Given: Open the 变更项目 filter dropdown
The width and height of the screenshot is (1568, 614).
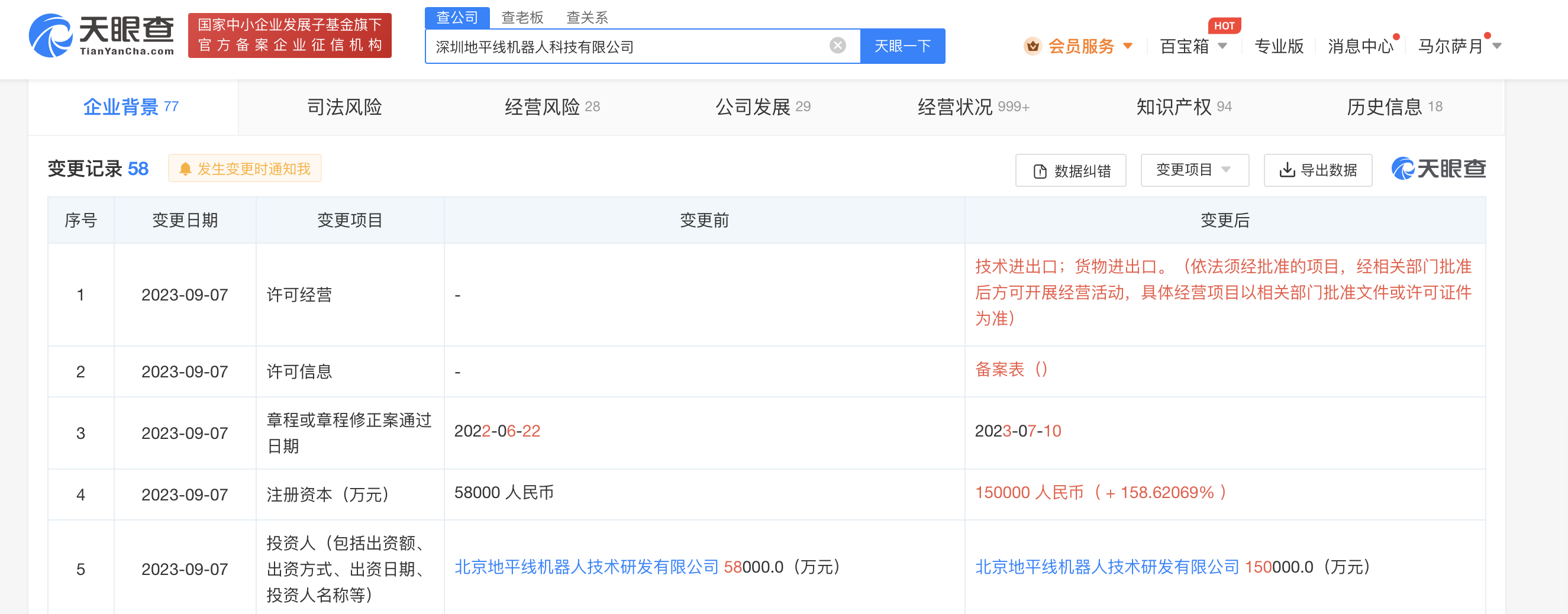Looking at the screenshot, I should pyautogui.click(x=1194, y=170).
